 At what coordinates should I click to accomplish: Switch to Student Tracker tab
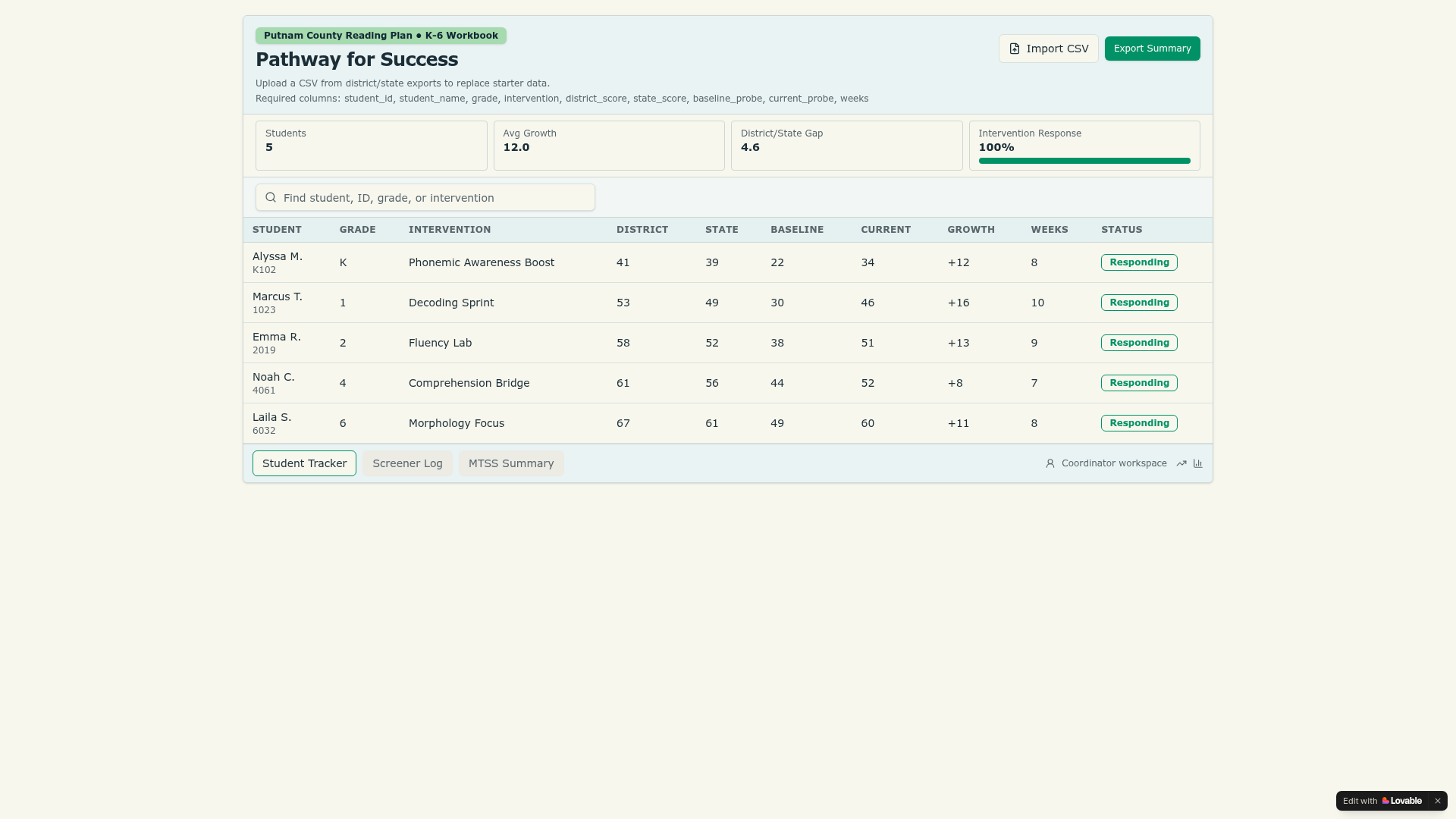304,463
